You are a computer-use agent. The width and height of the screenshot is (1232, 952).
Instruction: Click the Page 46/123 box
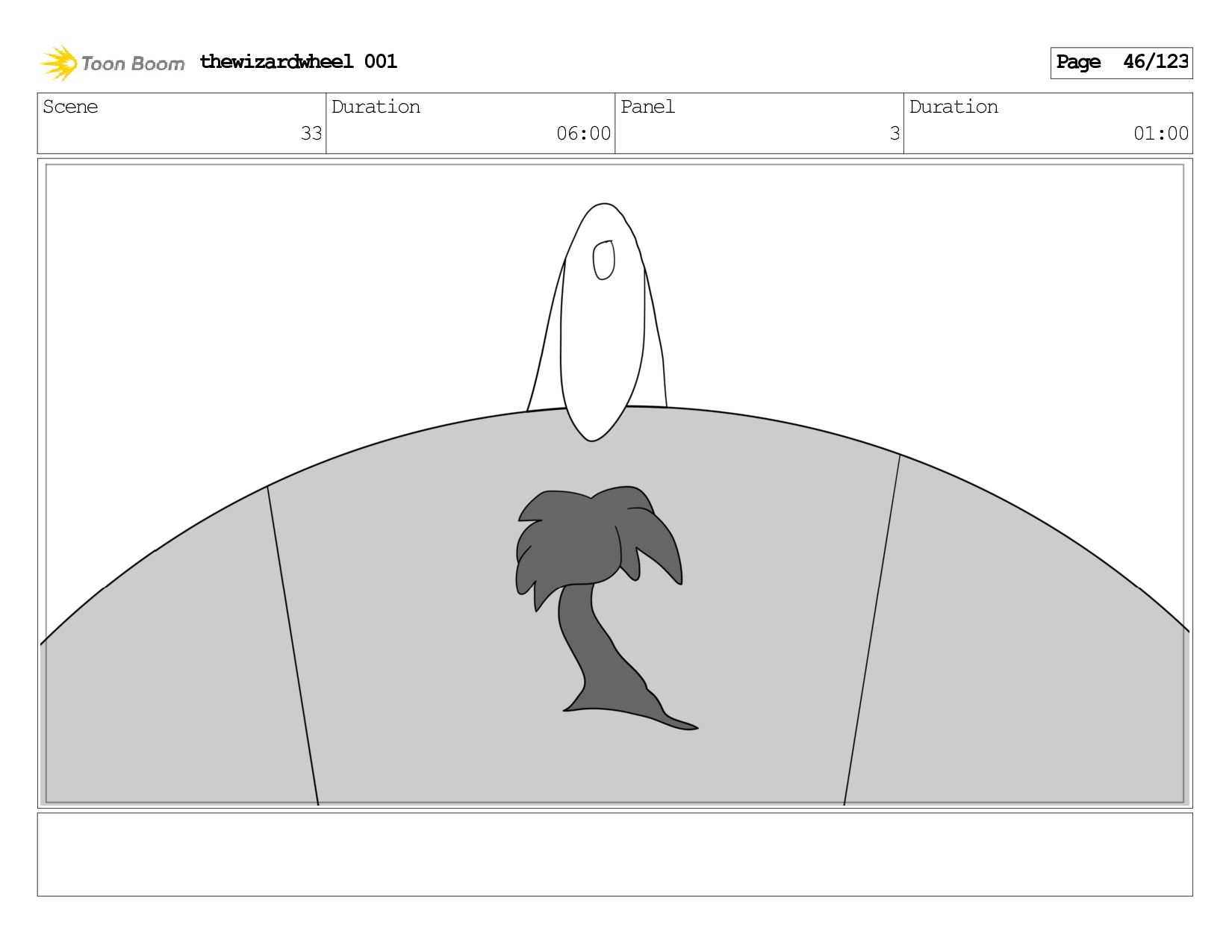[x=1121, y=63]
